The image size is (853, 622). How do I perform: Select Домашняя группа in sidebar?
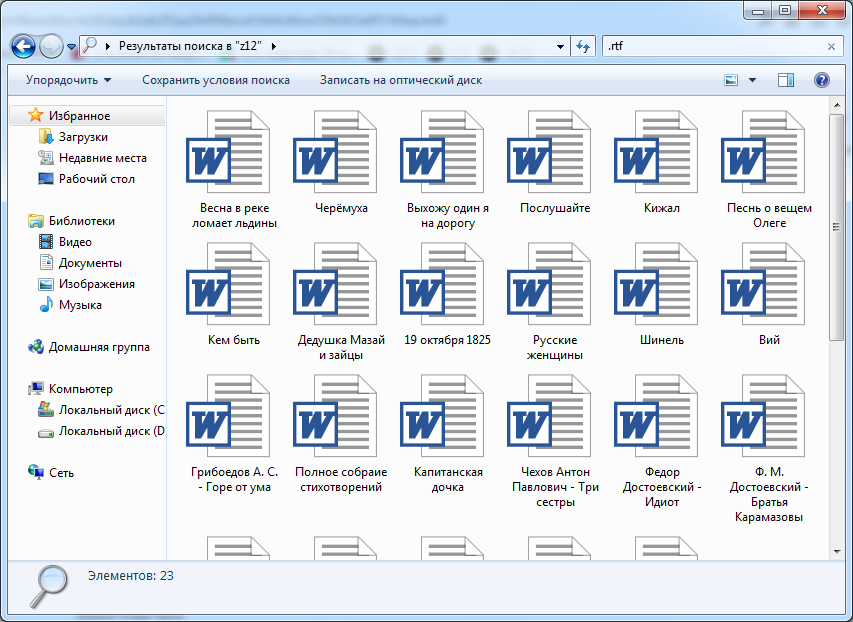pos(89,347)
